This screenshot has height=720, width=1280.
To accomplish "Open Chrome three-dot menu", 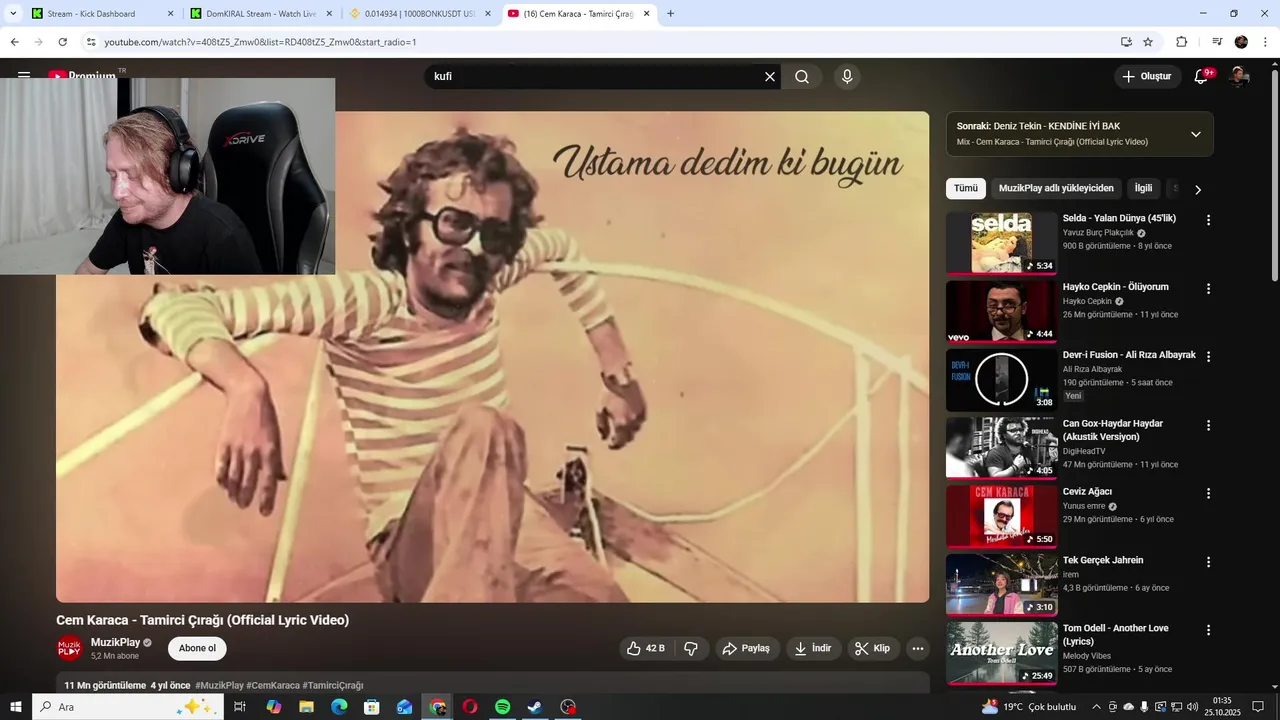I will [1265, 42].
